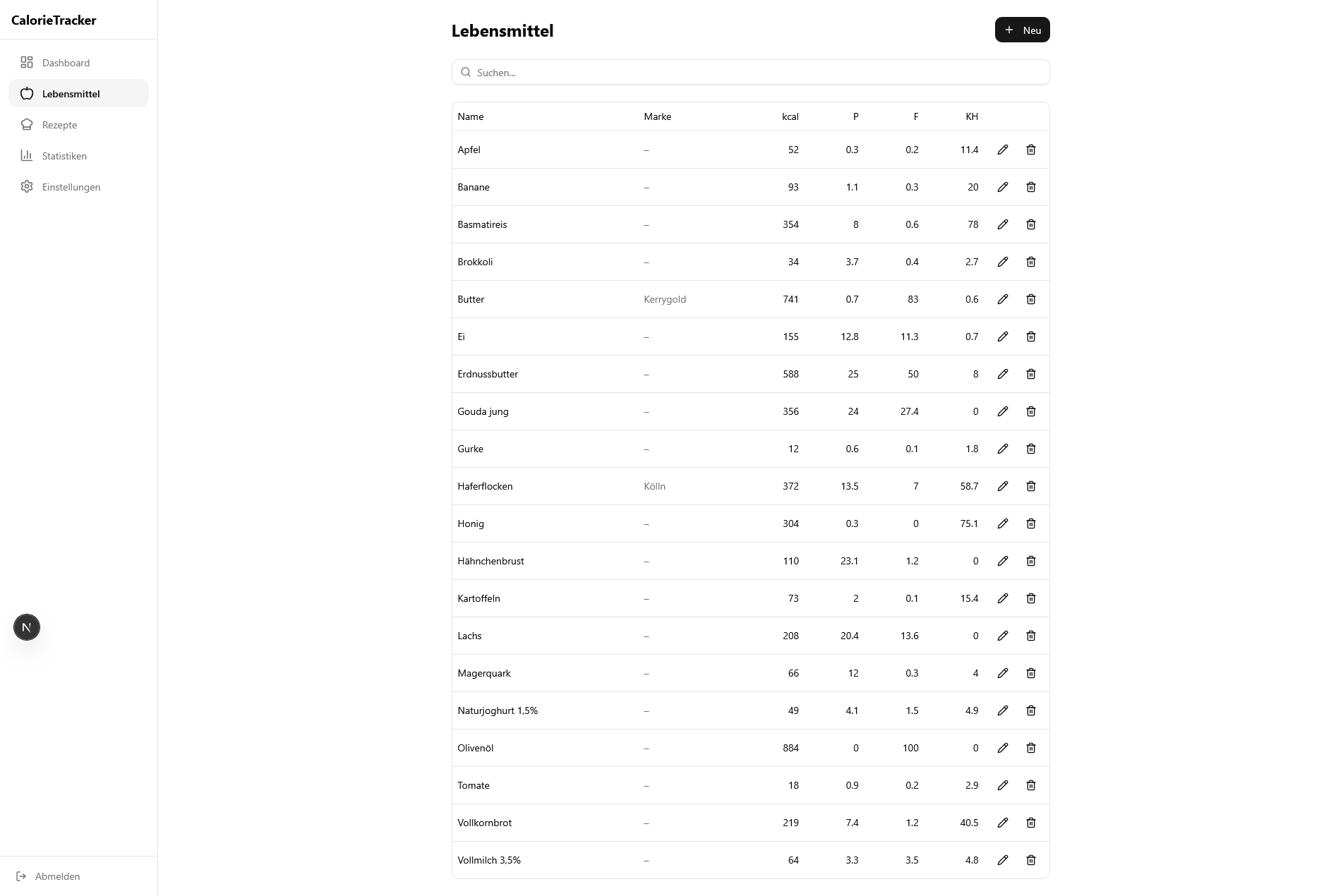The image size is (1343, 896).
Task: Click the CalorieTracker app title
Action: 54,20
